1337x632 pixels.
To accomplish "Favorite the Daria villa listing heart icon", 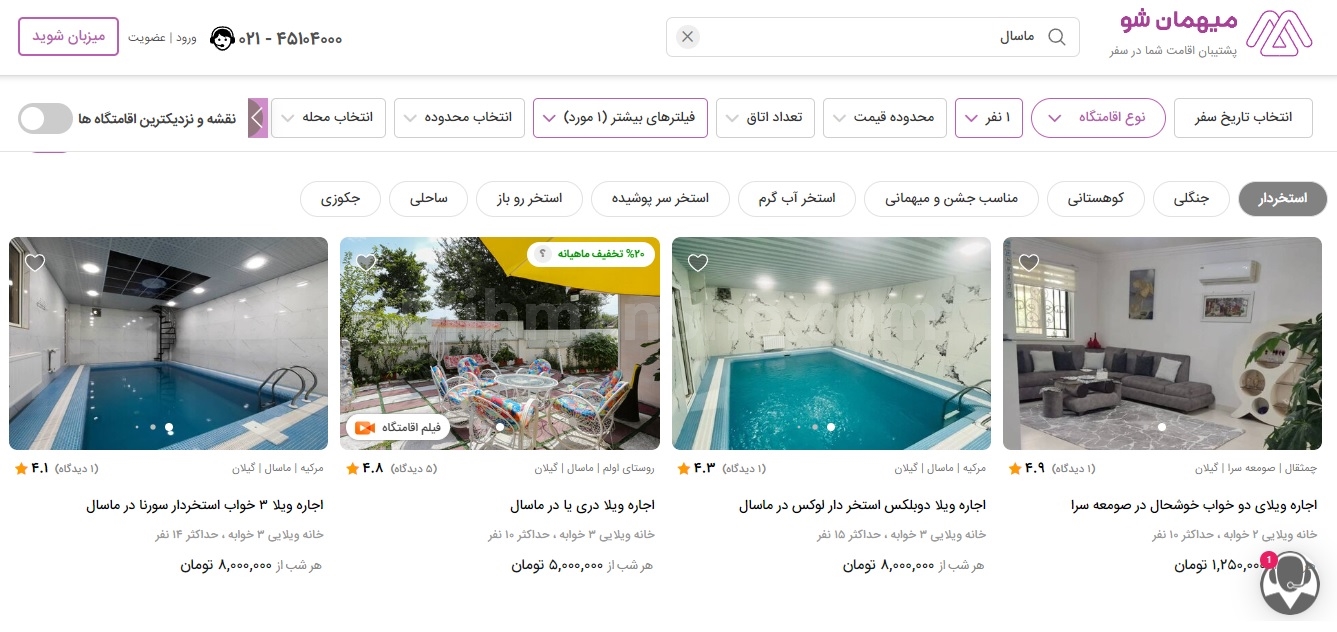I will point(366,263).
